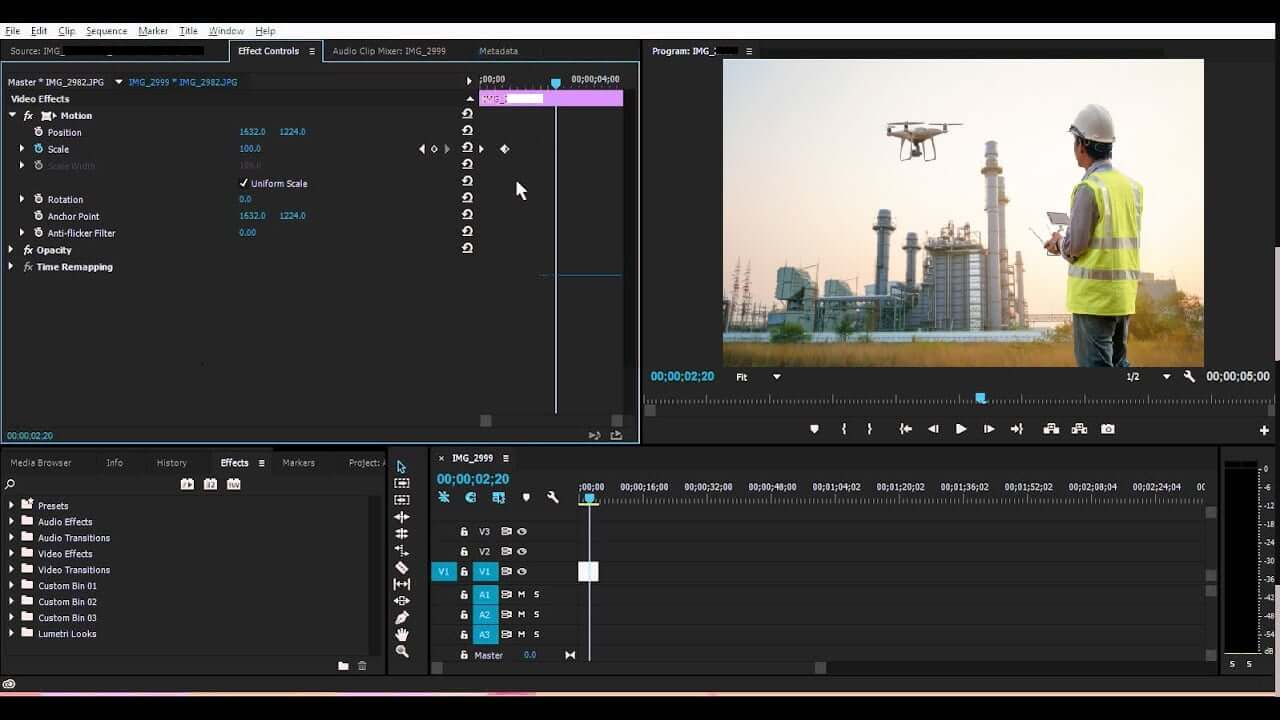Uncheck the Uniform Scale checkbox
This screenshot has width=1280, height=720.
pos(243,182)
